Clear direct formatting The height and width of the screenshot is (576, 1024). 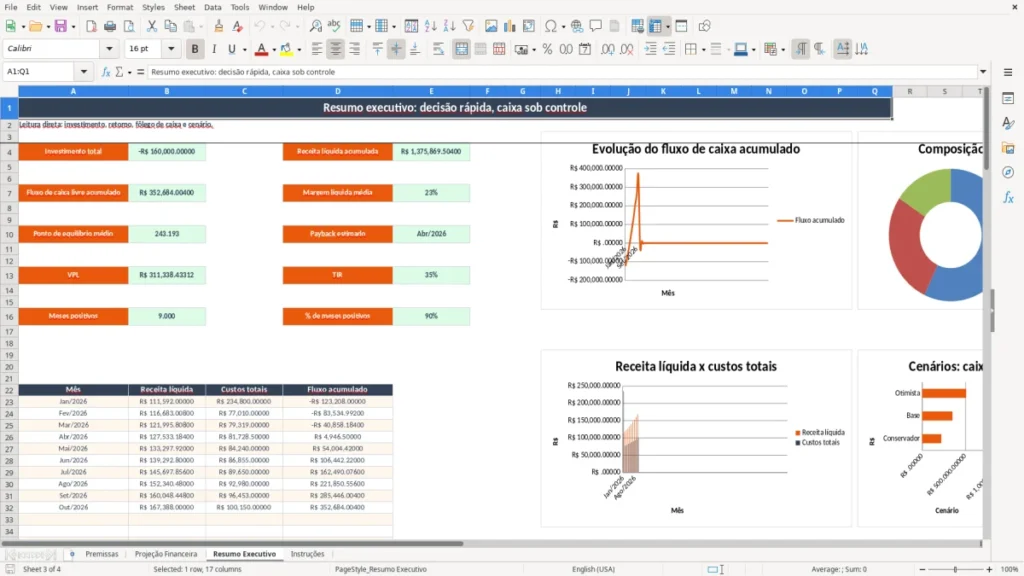coord(238,26)
